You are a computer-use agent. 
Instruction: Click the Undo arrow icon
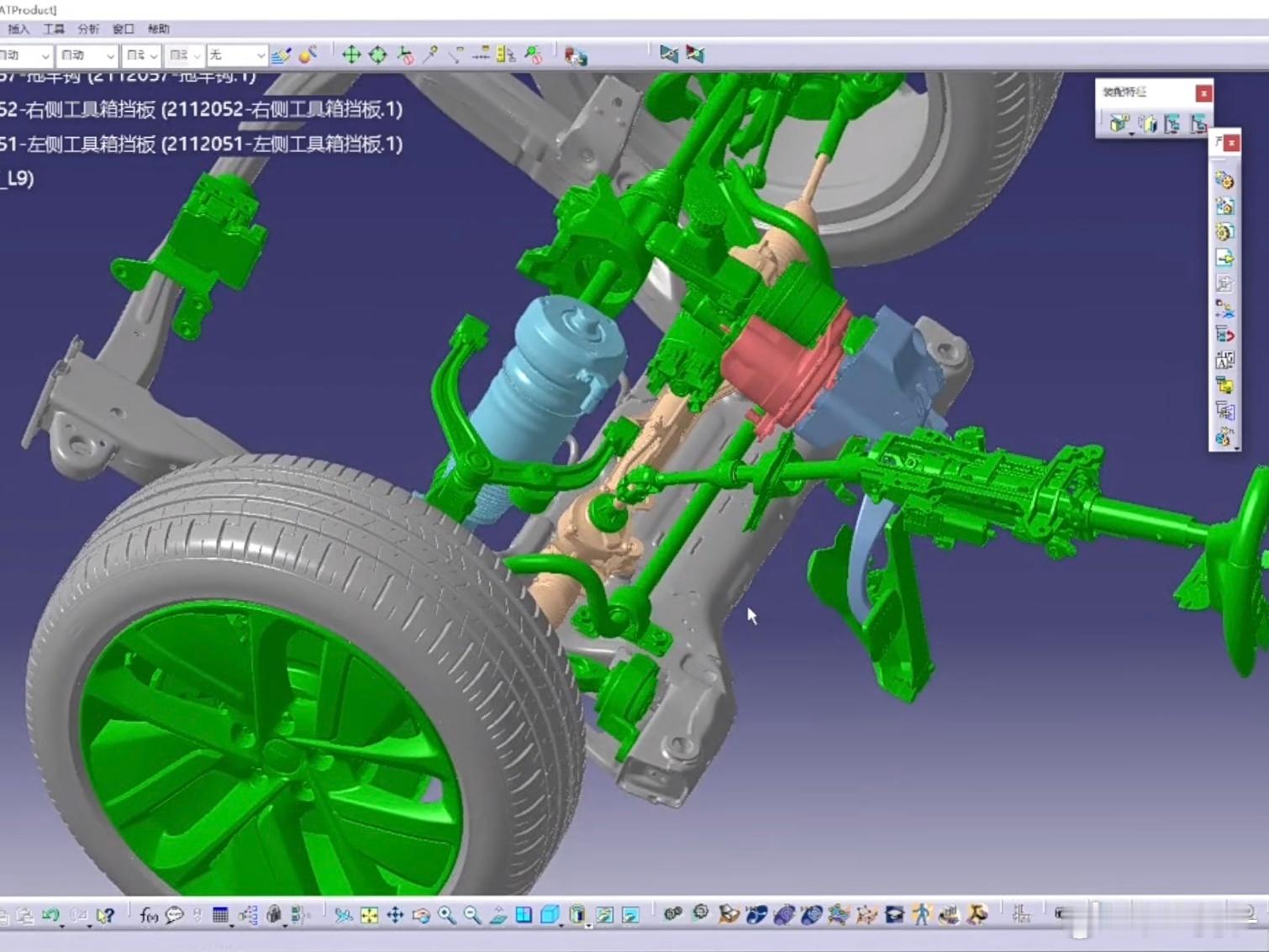(x=50, y=914)
